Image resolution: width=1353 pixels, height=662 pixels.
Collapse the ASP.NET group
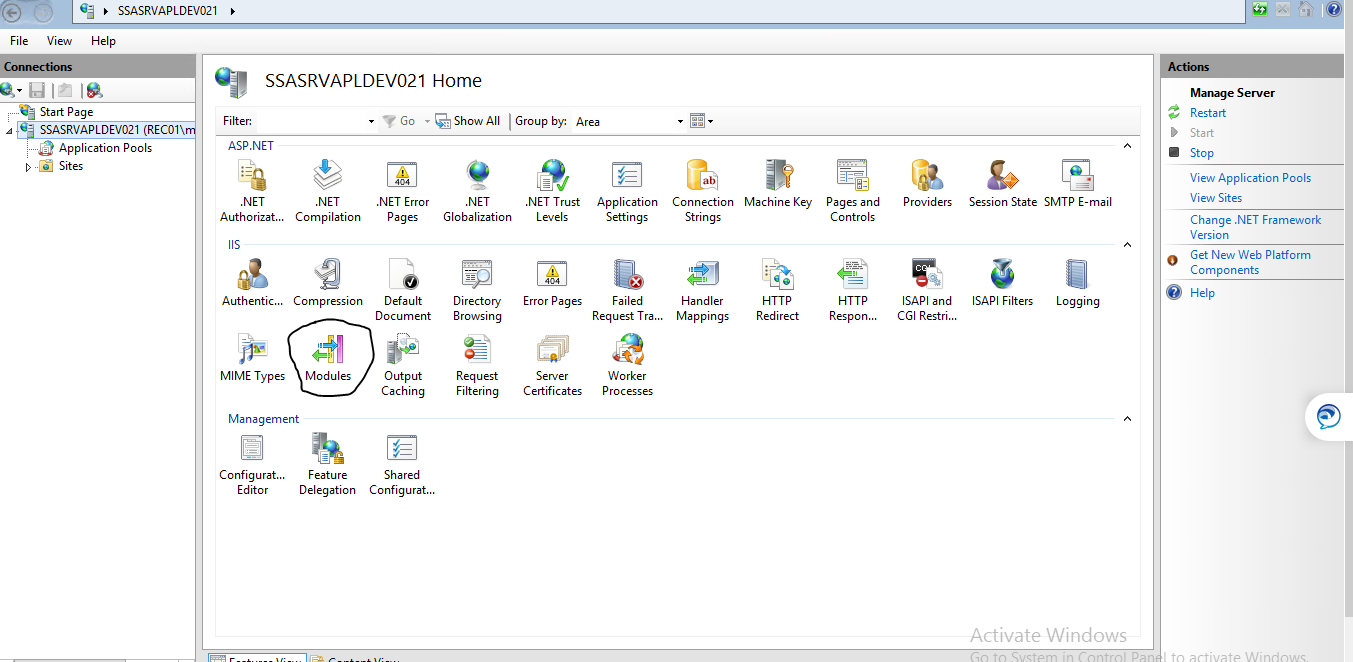click(1127, 146)
